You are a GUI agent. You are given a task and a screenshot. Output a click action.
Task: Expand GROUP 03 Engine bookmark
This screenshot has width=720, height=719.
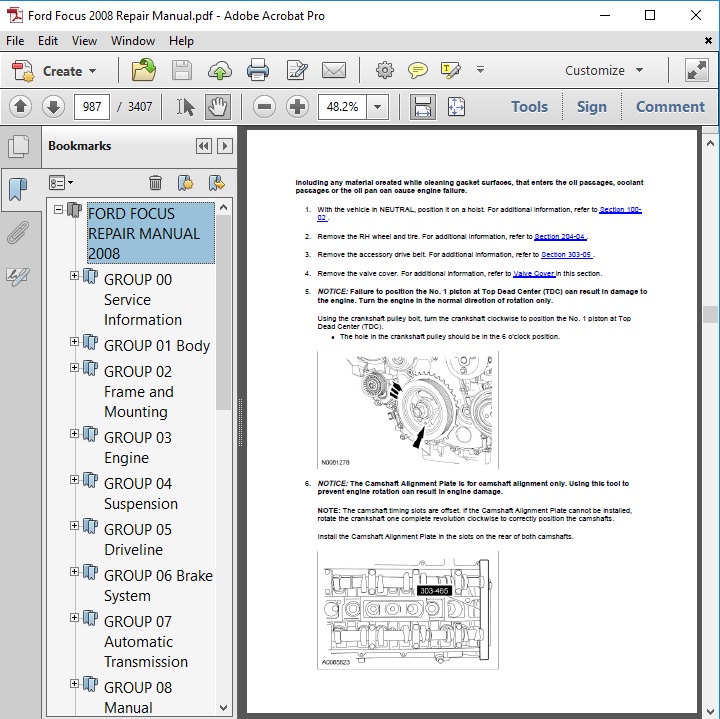click(x=74, y=433)
